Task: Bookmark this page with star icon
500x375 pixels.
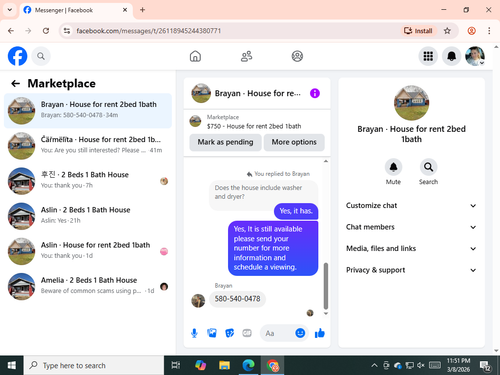Action: pos(447,31)
